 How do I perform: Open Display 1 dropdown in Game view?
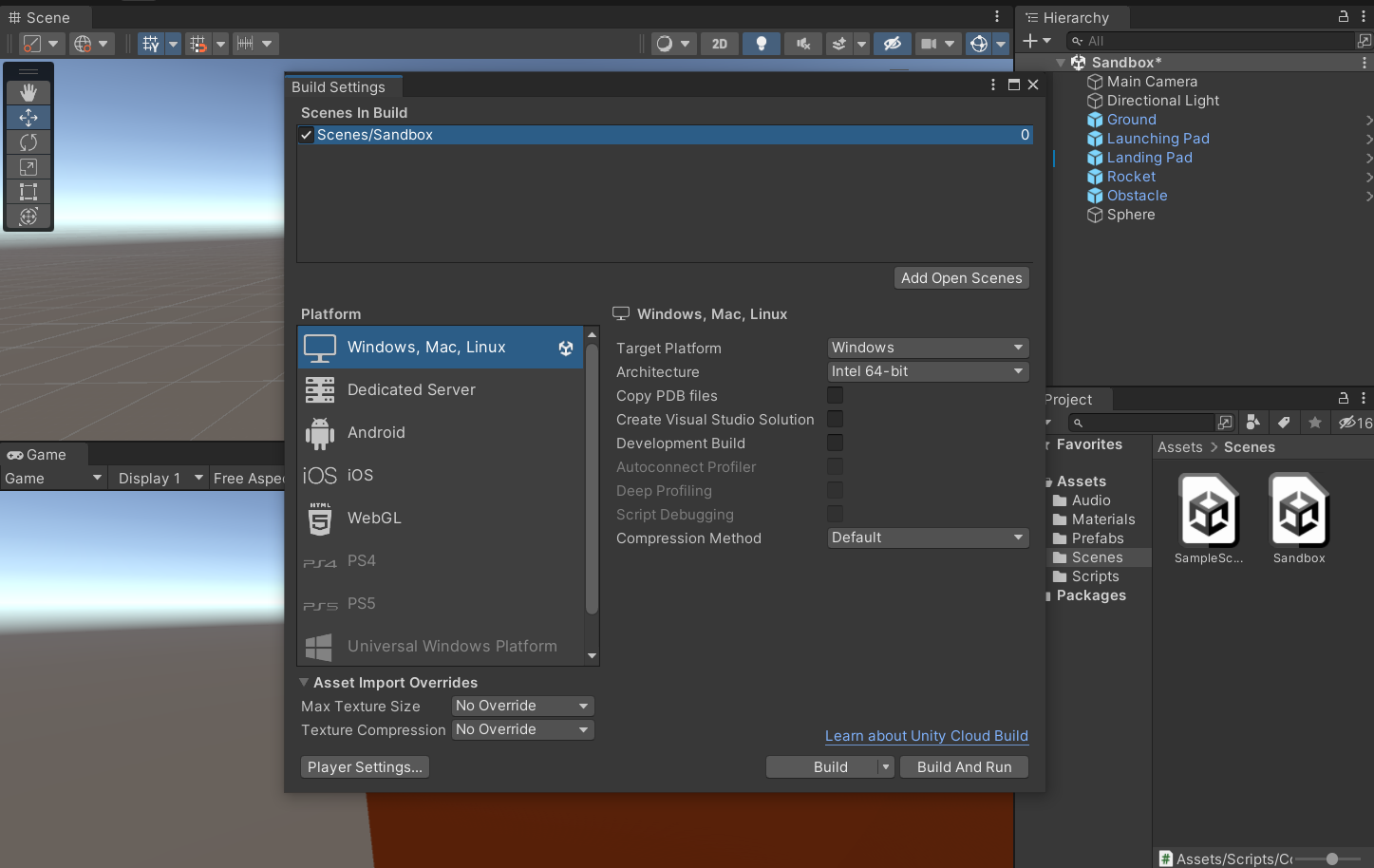(159, 478)
